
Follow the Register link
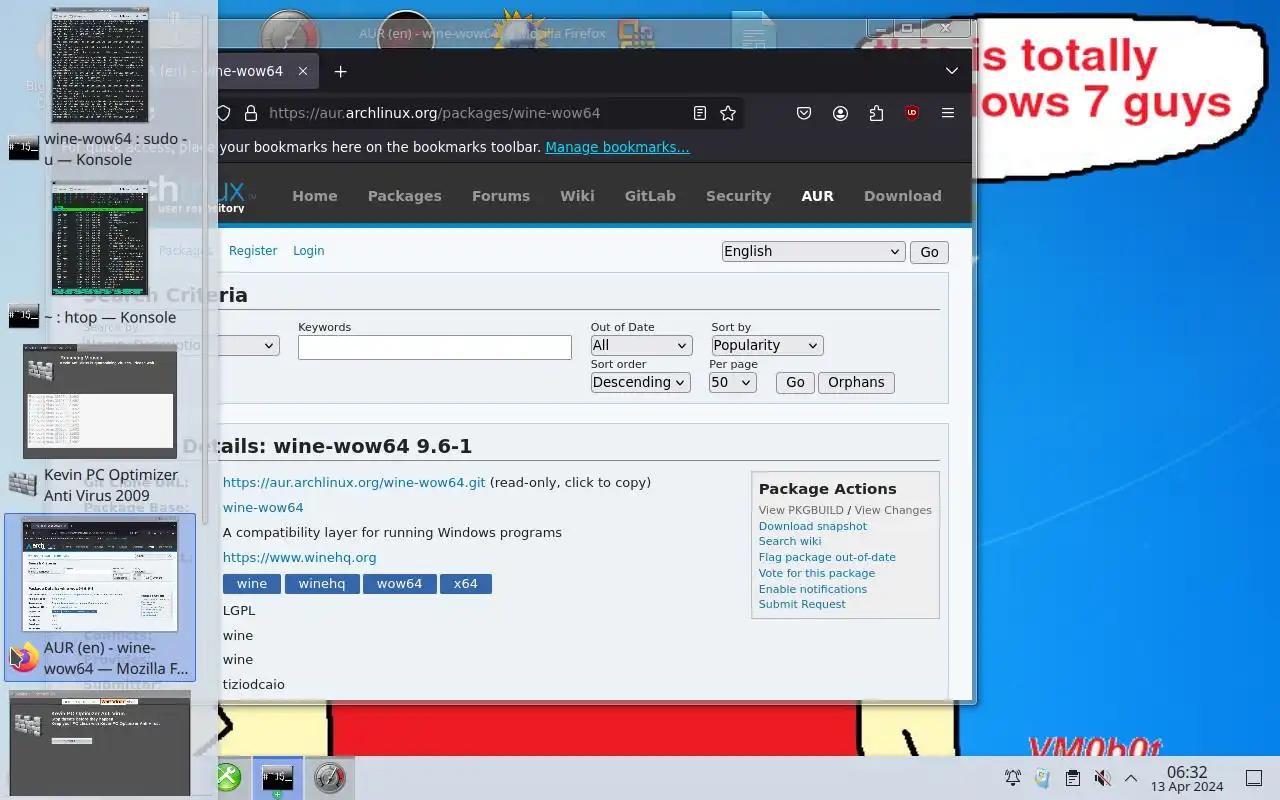pyautogui.click(x=253, y=251)
